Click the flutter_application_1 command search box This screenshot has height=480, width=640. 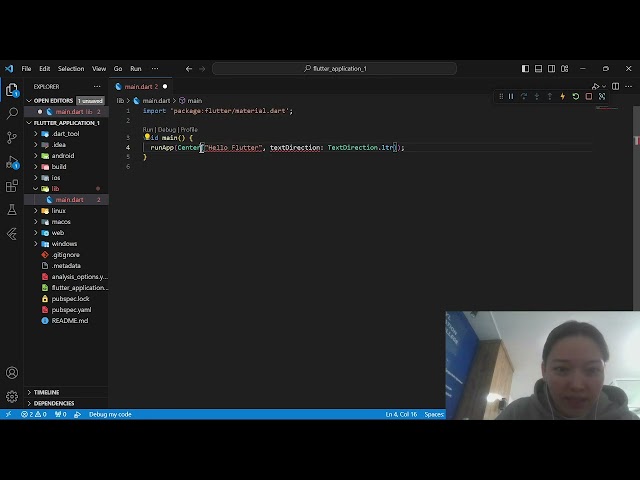coord(334,69)
